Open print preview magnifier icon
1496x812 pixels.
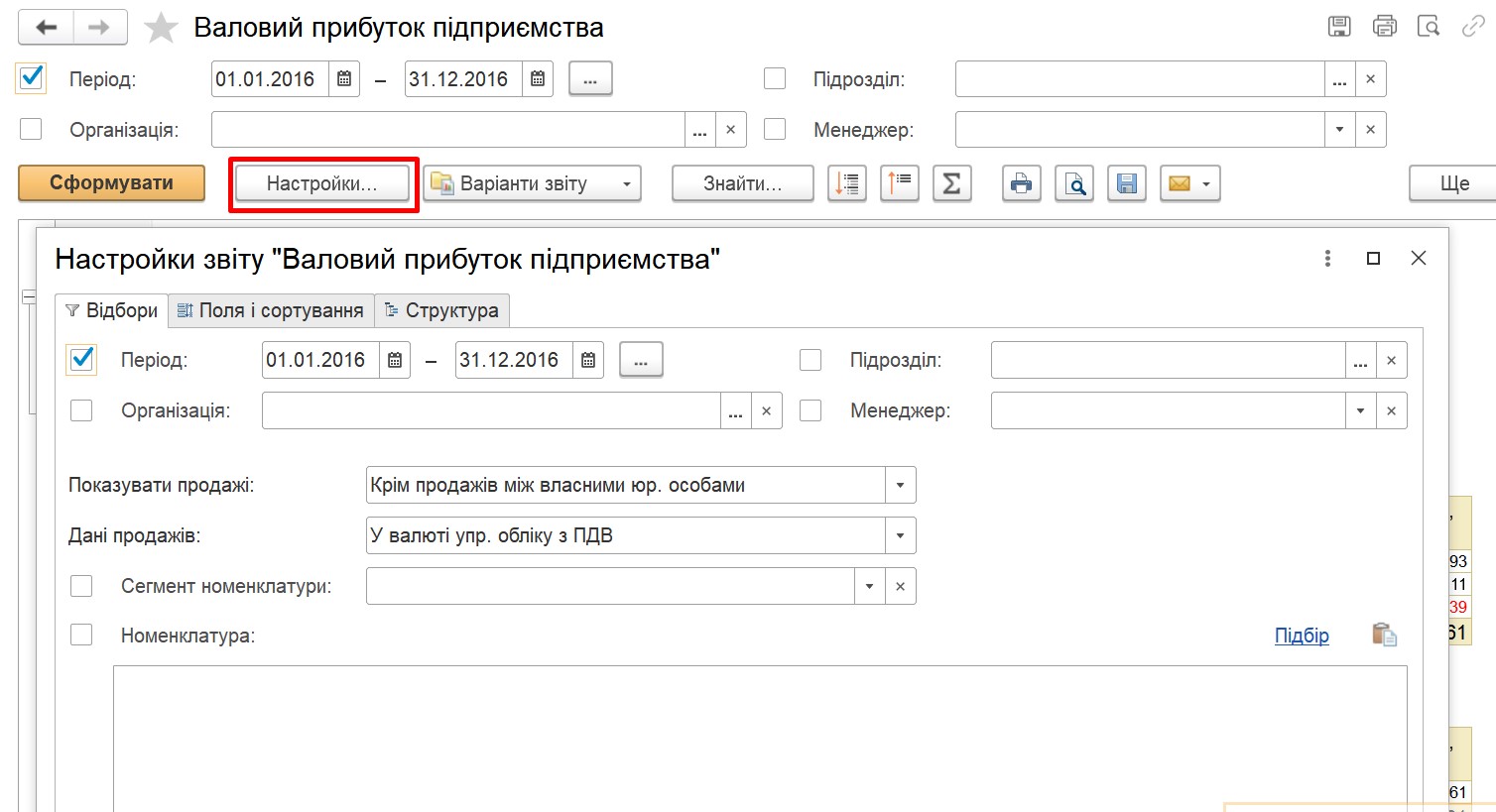1074,183
